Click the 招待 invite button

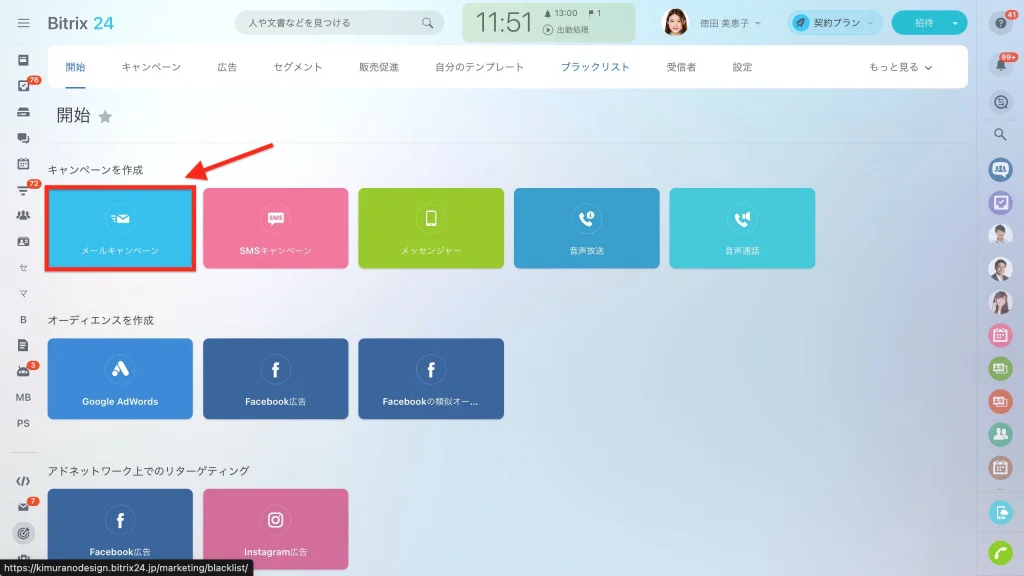[922, 23]
